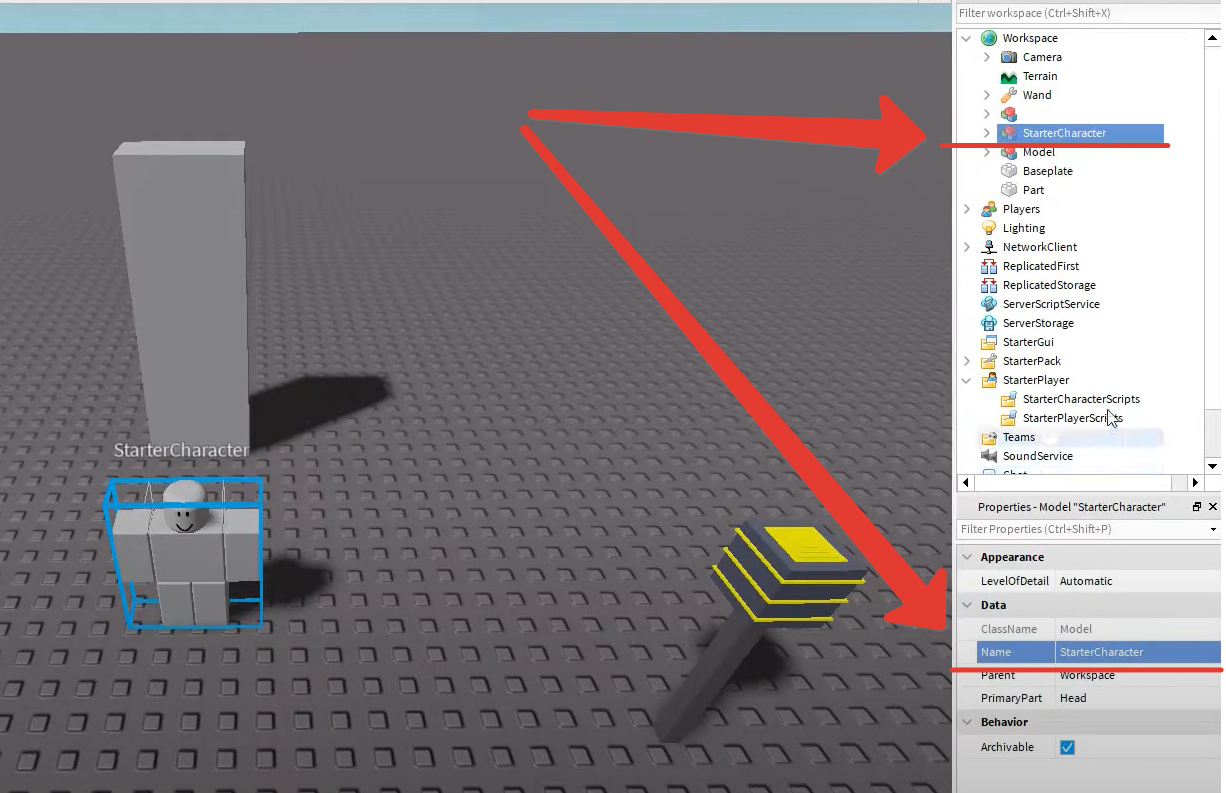
Task: Expand the Model node arrow
Action: 987,152
